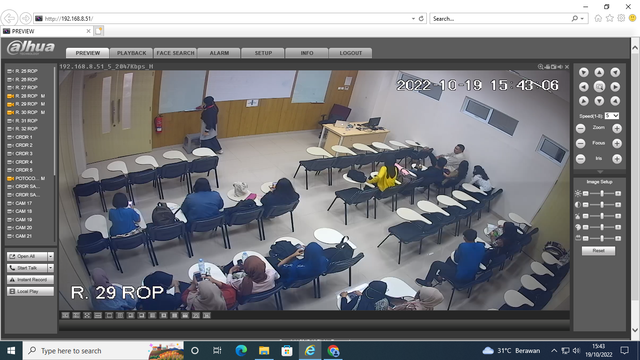640x360 pixels.
Task: Show hidden system tray icons chevron
Action: pos(554,351)
